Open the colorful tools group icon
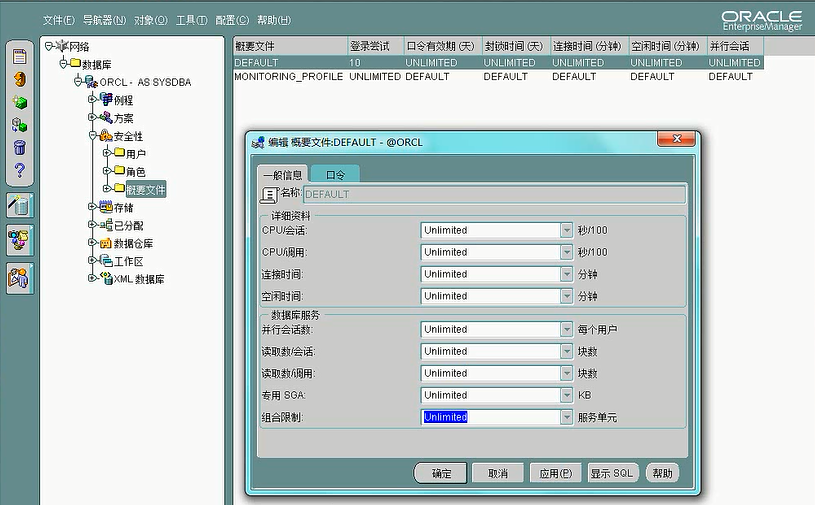 point(20,240)
